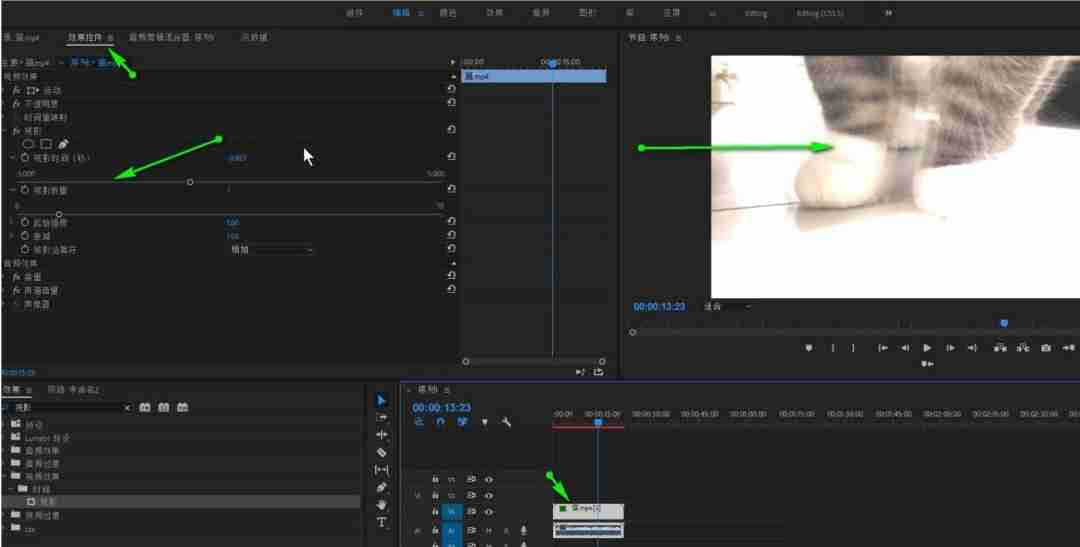Select the Selection tool arrow
Image resolution: width=1080 pixels, height=547 pixels.
[x=382, y=400]
